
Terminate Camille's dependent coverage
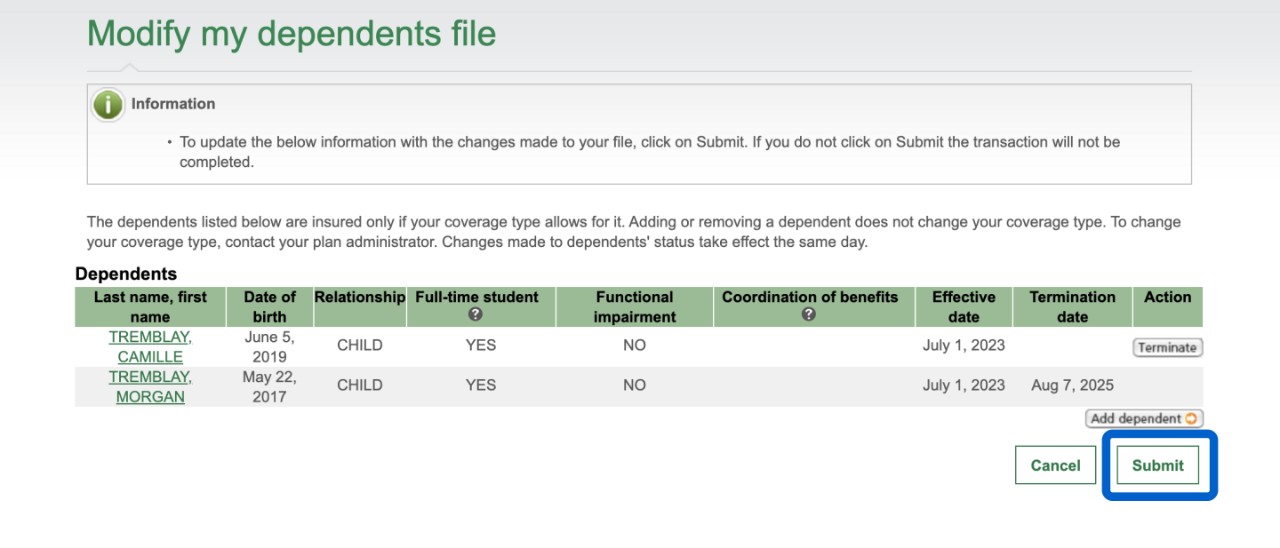pyautogui.click(x=1167, y=347)
